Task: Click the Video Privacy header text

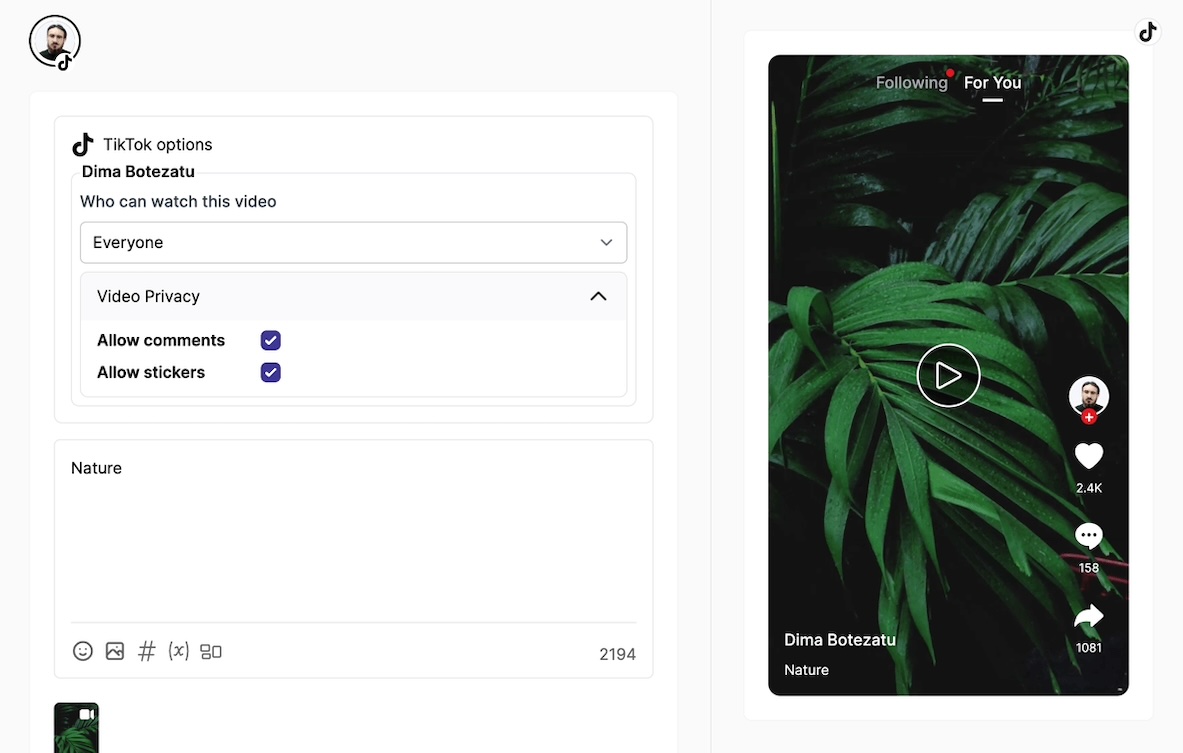Action: tap(149, 297)
